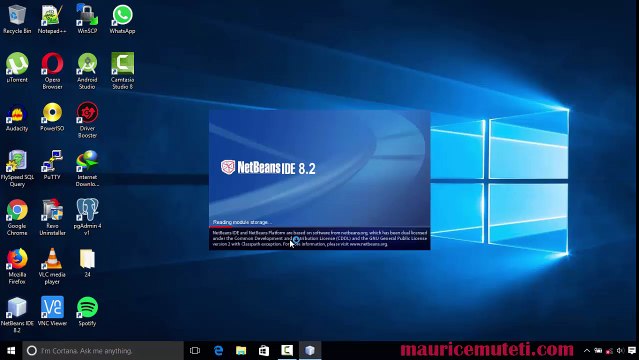Select the PuTTY desktop icon
The width and height of the screenshot is (639, 360).
52,165
